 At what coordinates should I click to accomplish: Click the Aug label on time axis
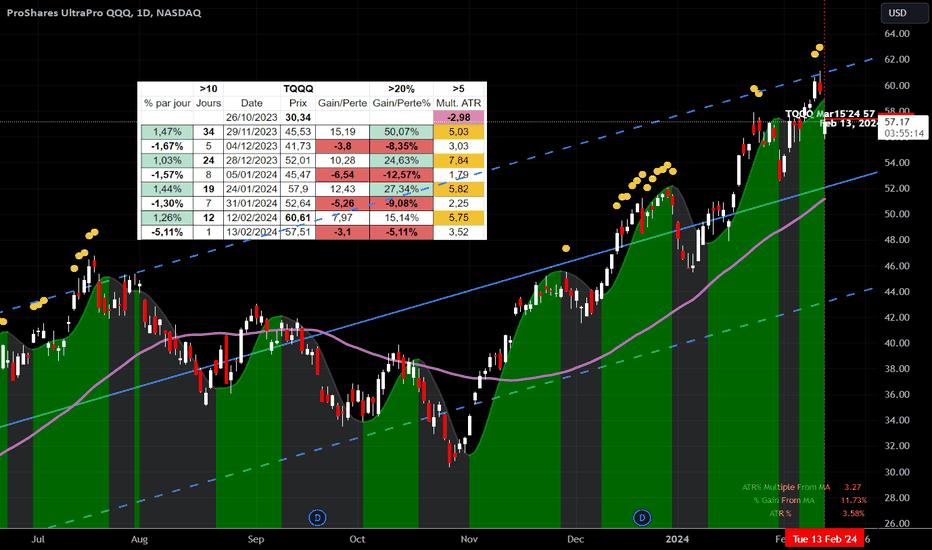click(x=139, y=539)
